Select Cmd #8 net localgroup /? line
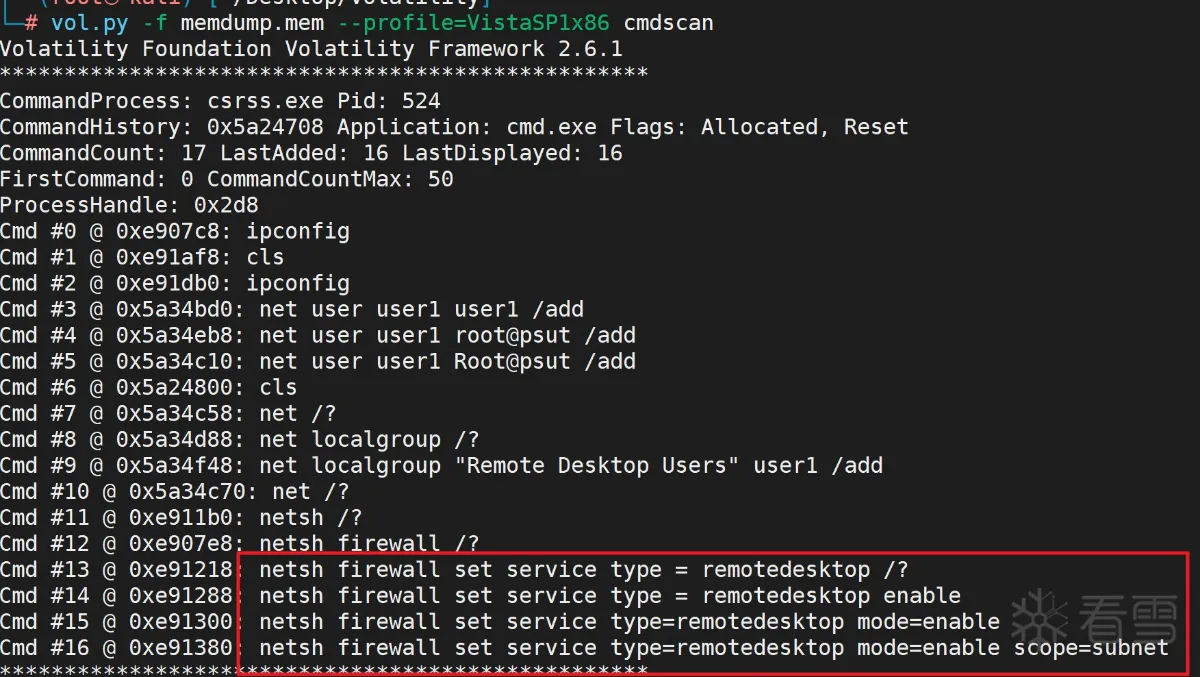The width and height of the screenshot is (1200, 677). [x=240, y=439]
